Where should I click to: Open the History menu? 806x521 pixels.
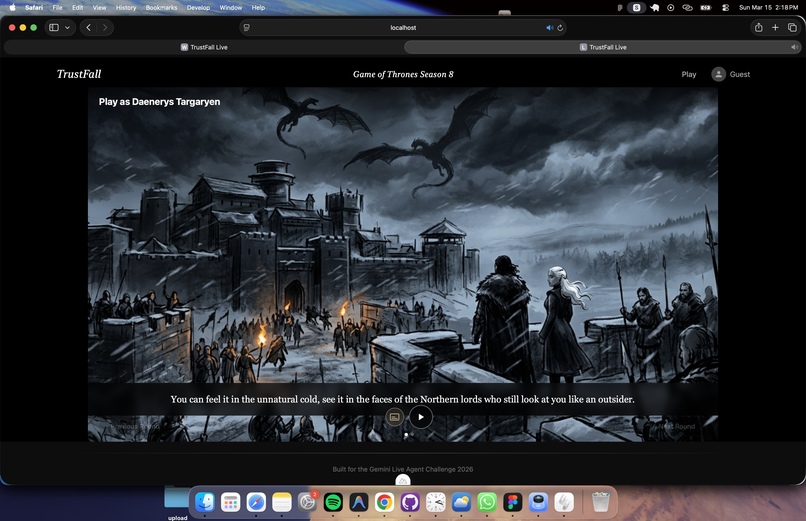(126, 8)
